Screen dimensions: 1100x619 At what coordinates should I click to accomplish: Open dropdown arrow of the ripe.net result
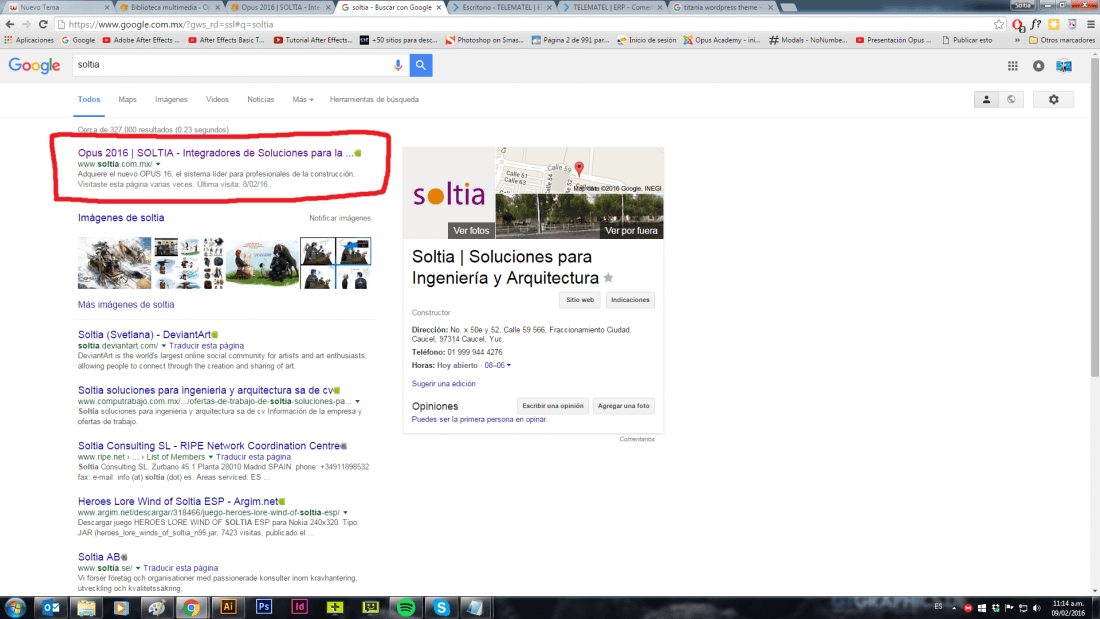point(210,457)
